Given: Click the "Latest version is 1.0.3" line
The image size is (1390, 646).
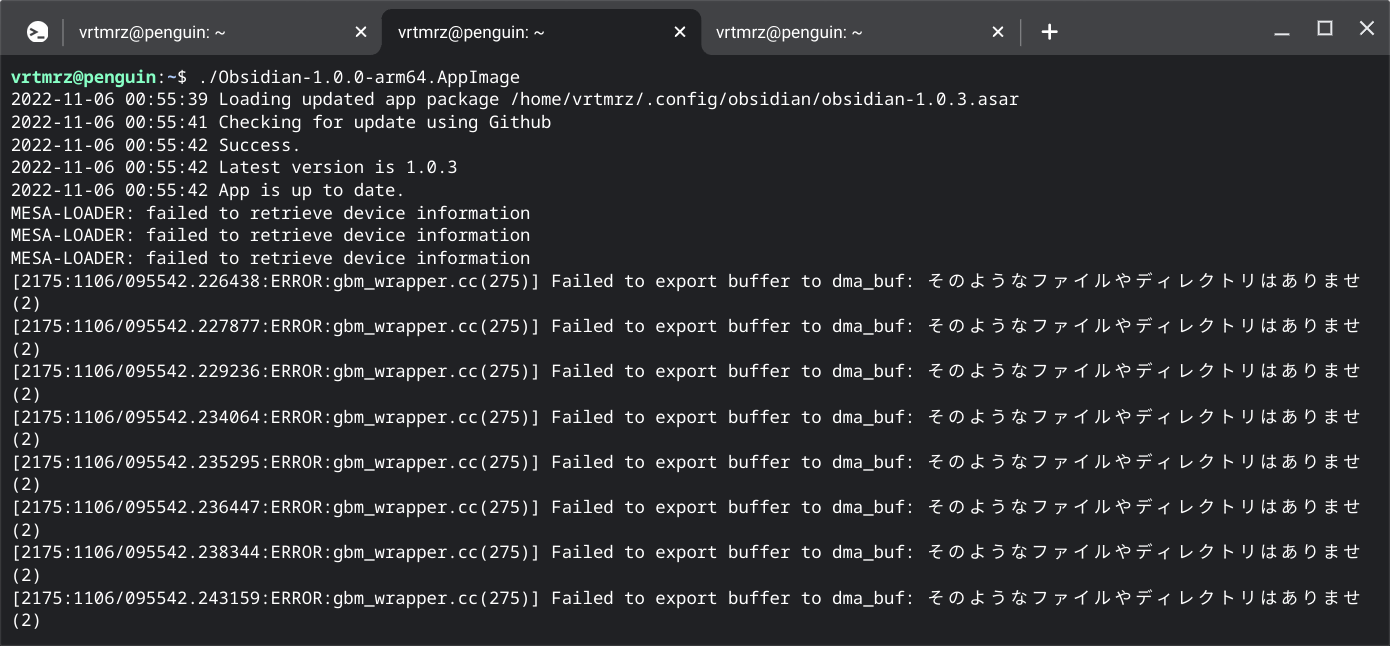Looking at the screenshot, I should point(337,168).
